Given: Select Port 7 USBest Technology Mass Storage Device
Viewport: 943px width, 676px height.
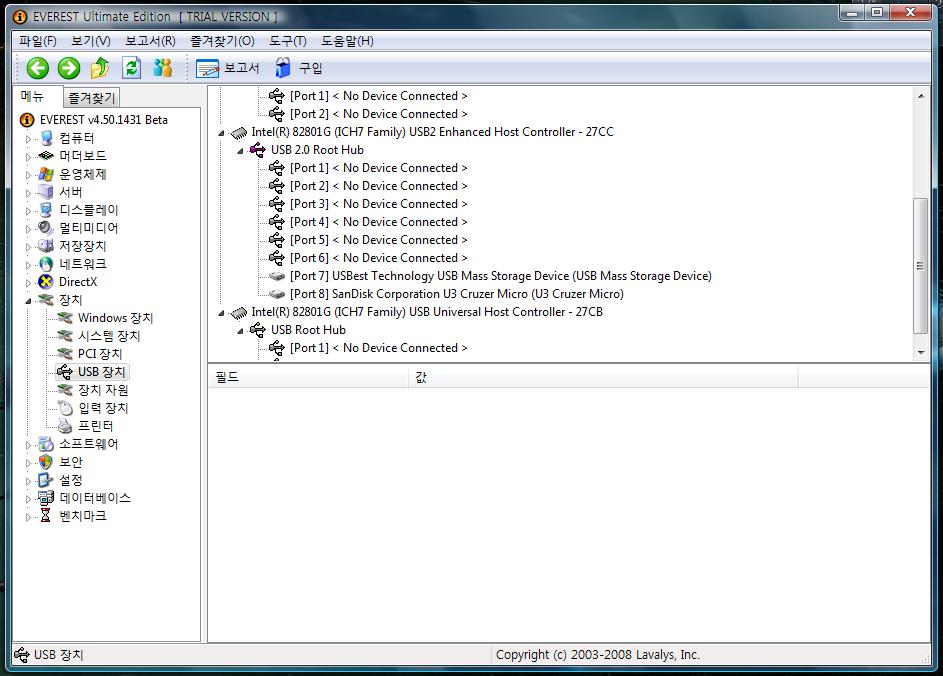Looking at the screenshot, I should pos(500,275).
